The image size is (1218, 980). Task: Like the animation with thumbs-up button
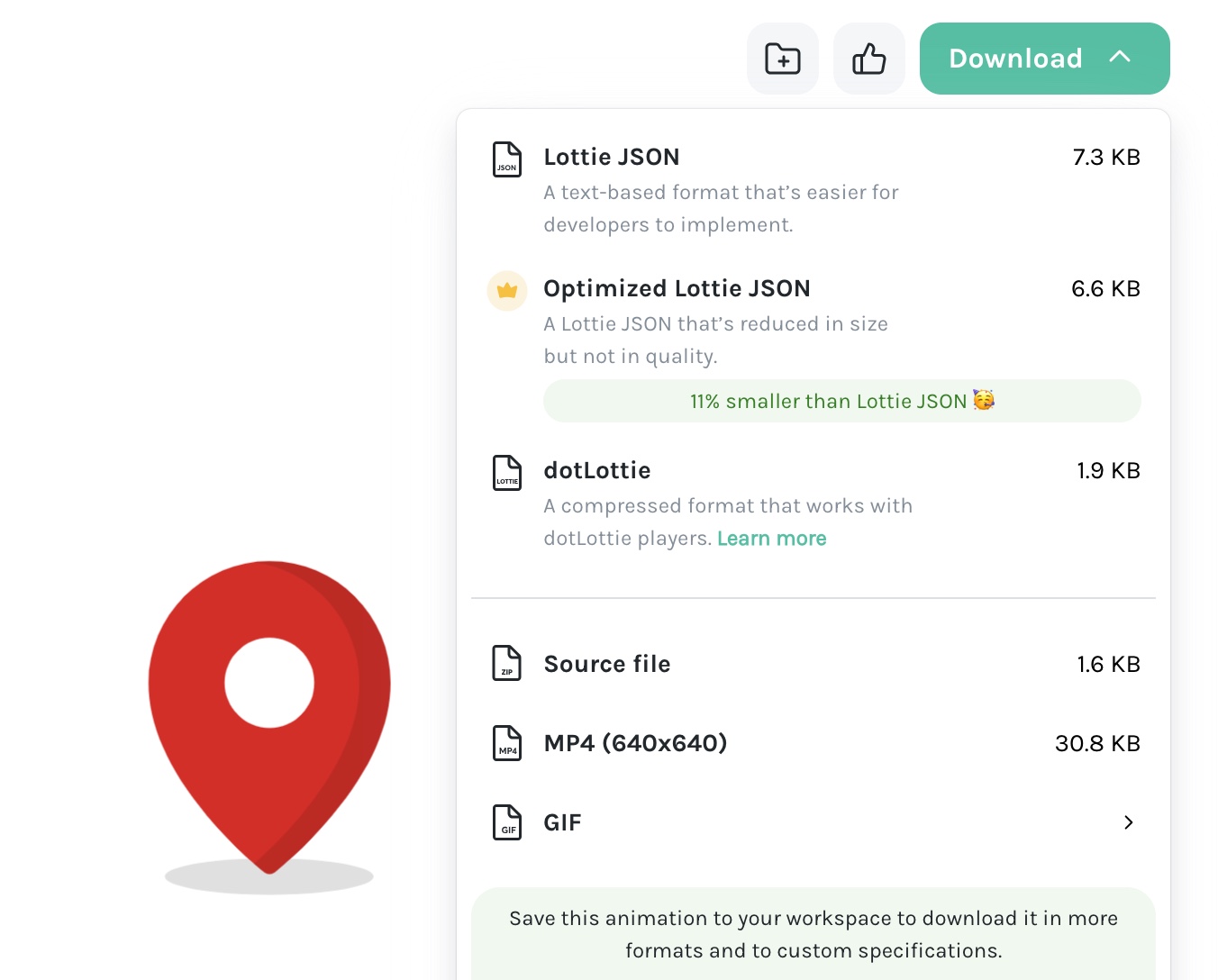click(868, 59)
